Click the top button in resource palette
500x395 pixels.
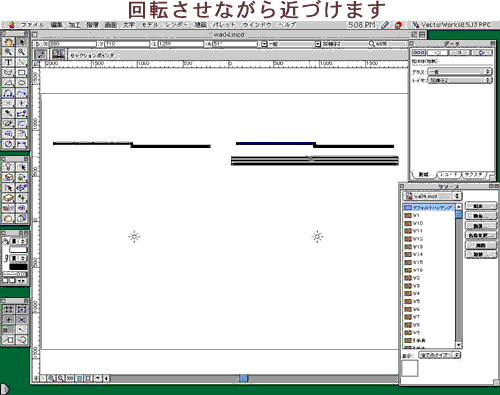(480, 206)
